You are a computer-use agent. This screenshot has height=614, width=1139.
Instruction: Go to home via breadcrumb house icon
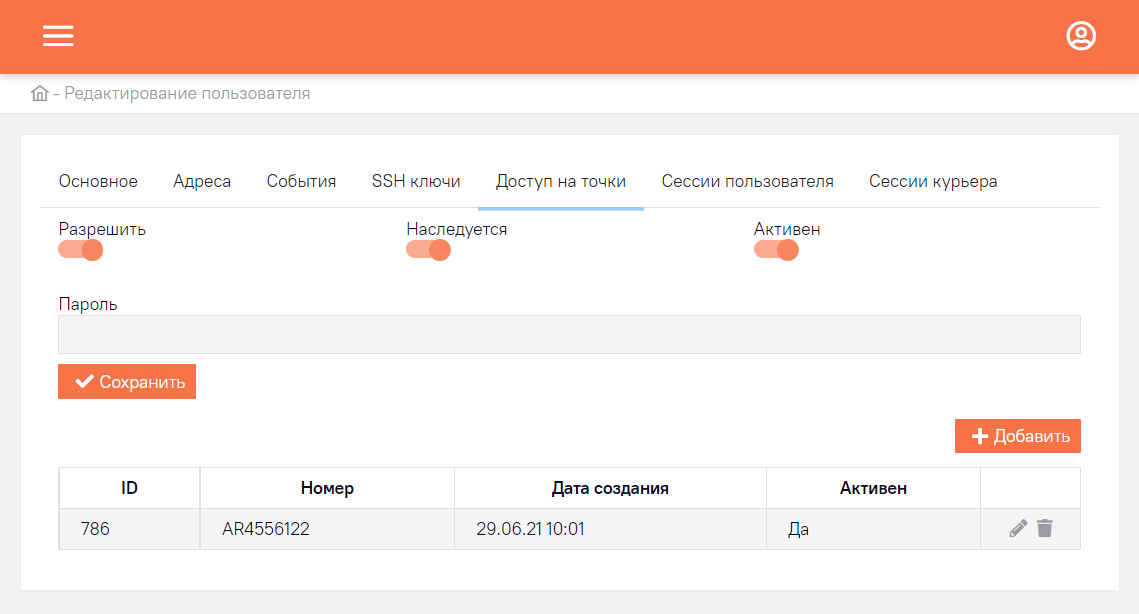(39, 93)
